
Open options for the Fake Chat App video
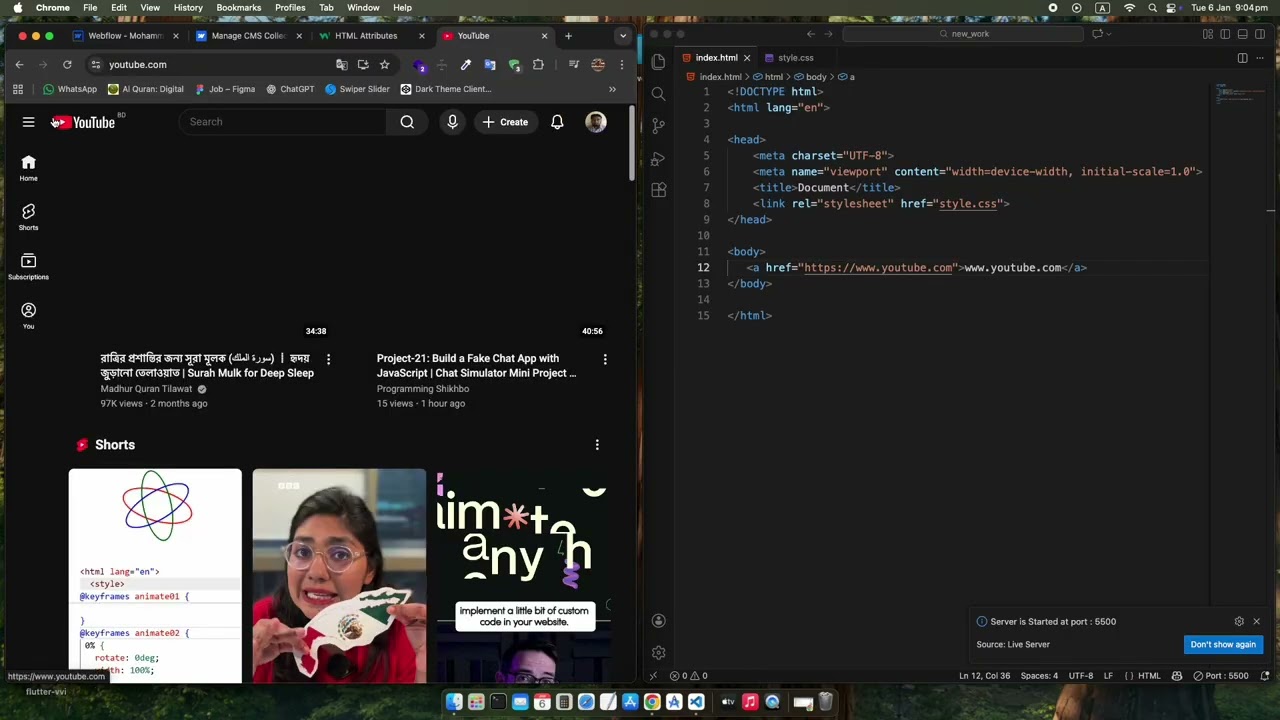click(x=605, y=359)
